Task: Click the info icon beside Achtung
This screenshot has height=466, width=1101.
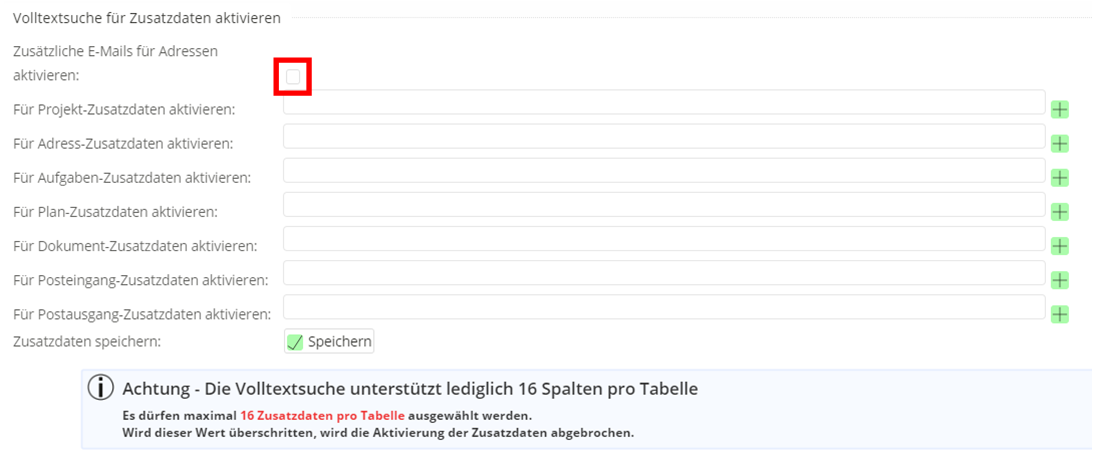Action: (x=102, y=388)
